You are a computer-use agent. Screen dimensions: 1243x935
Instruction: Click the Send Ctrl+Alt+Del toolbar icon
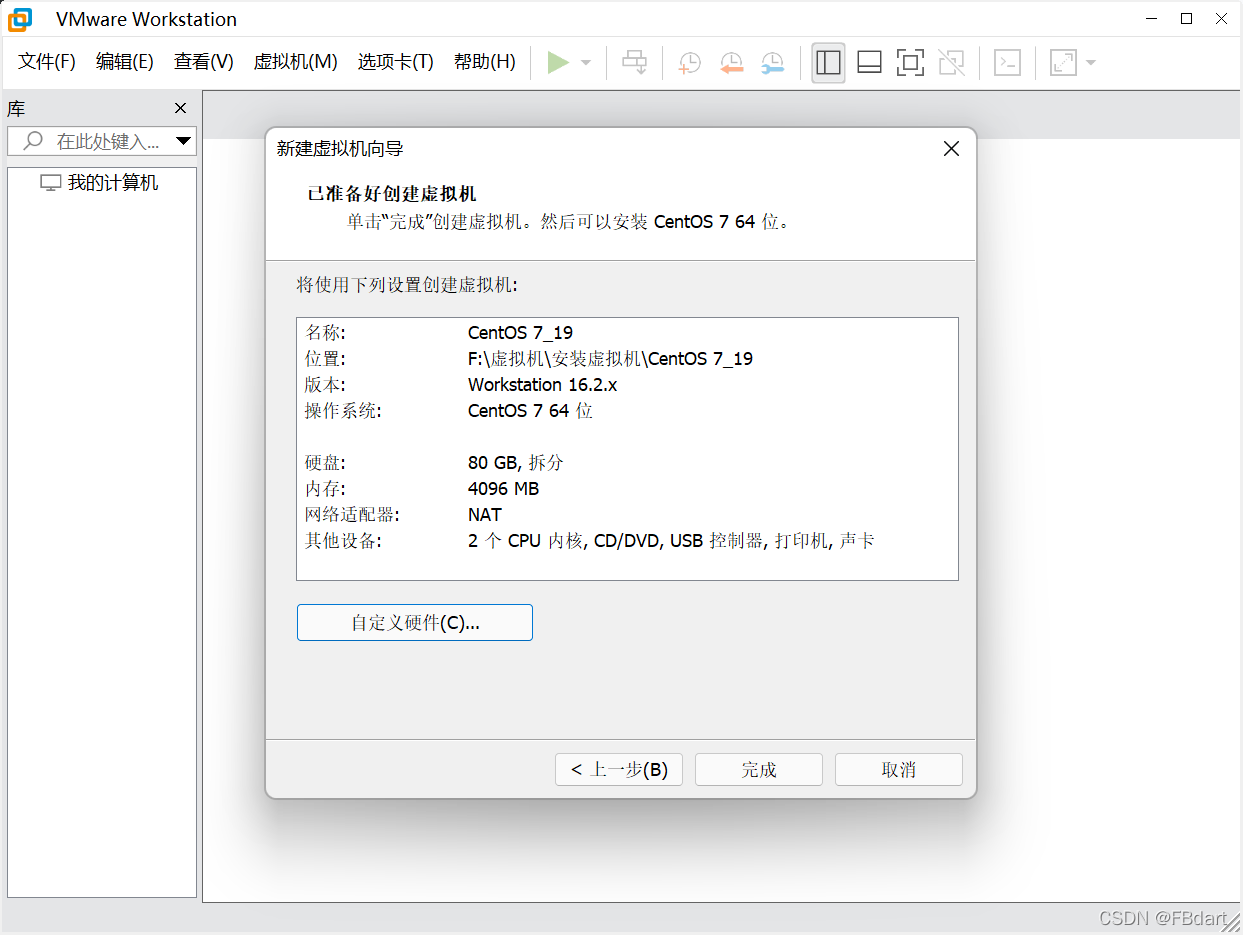pyautogui.click(x=634, y=62)
